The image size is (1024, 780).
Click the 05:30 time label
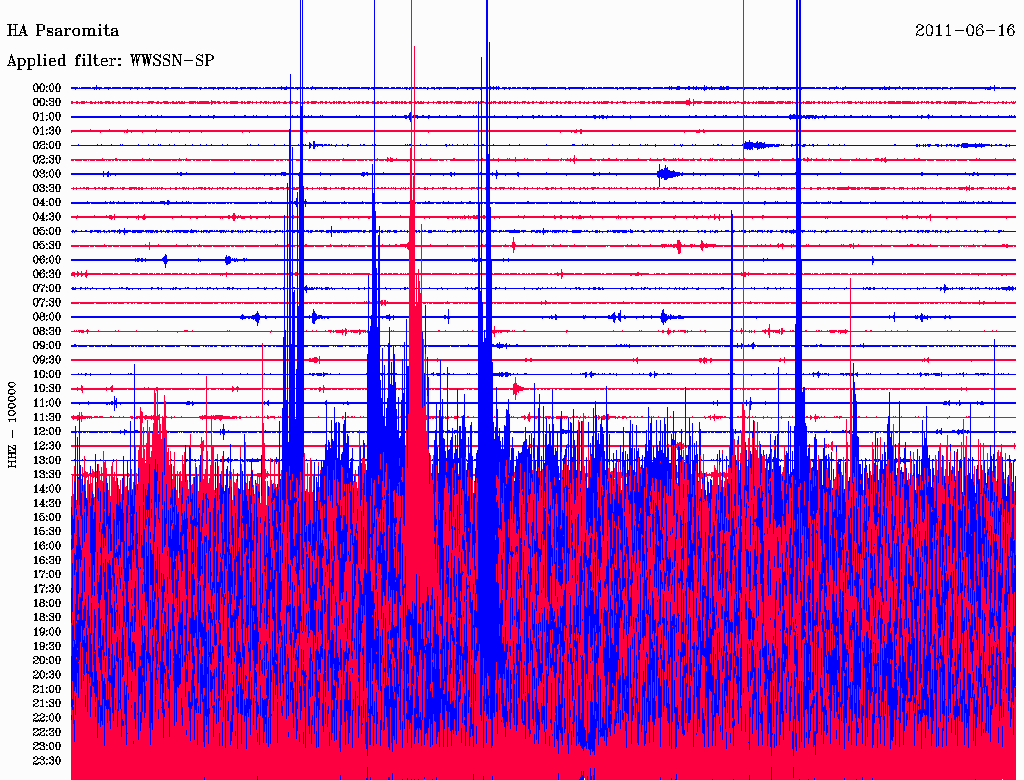point(47,246)
